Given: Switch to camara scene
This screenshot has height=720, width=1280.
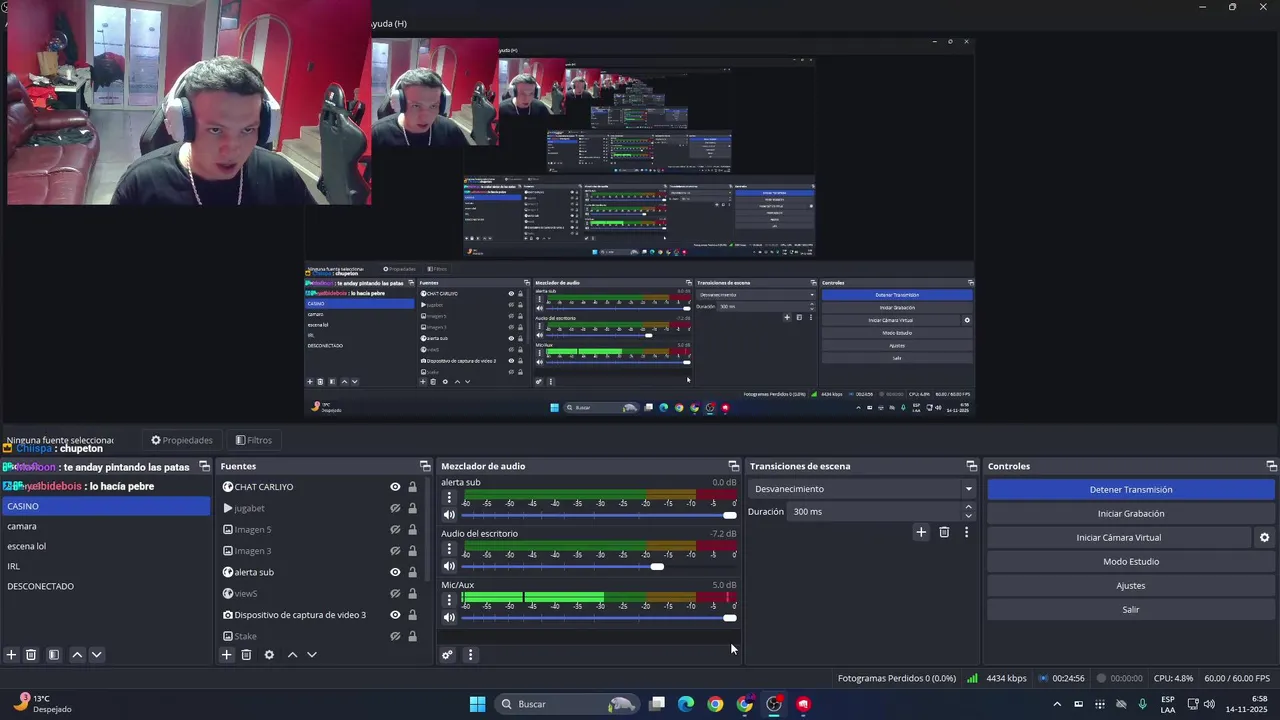Looking at the screenshot, I should coord(106,526).
